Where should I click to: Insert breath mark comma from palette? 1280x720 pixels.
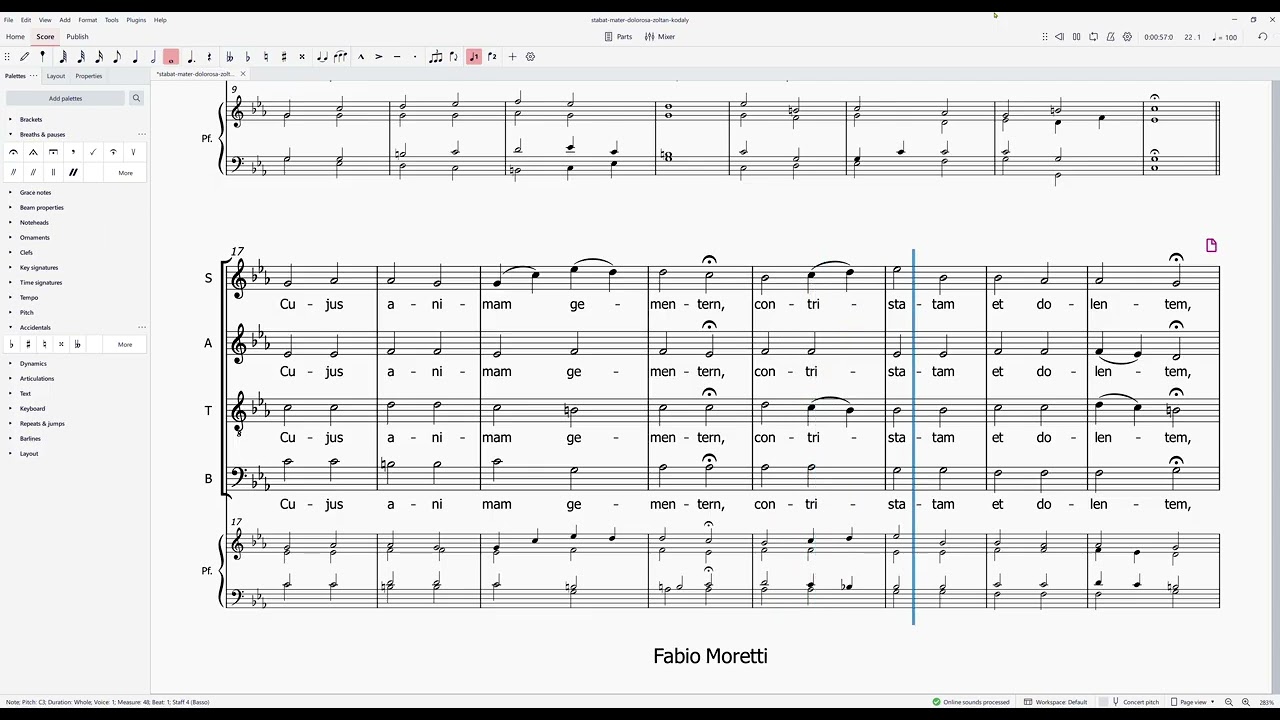click(73, 152)
